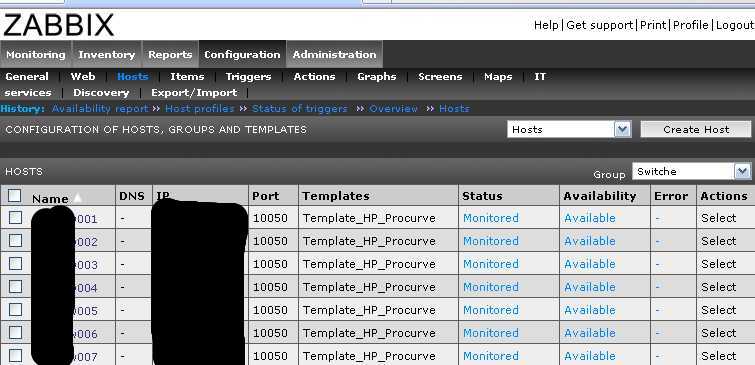Open the Monitoring tab
755x365 pixels.
(36, 54)
